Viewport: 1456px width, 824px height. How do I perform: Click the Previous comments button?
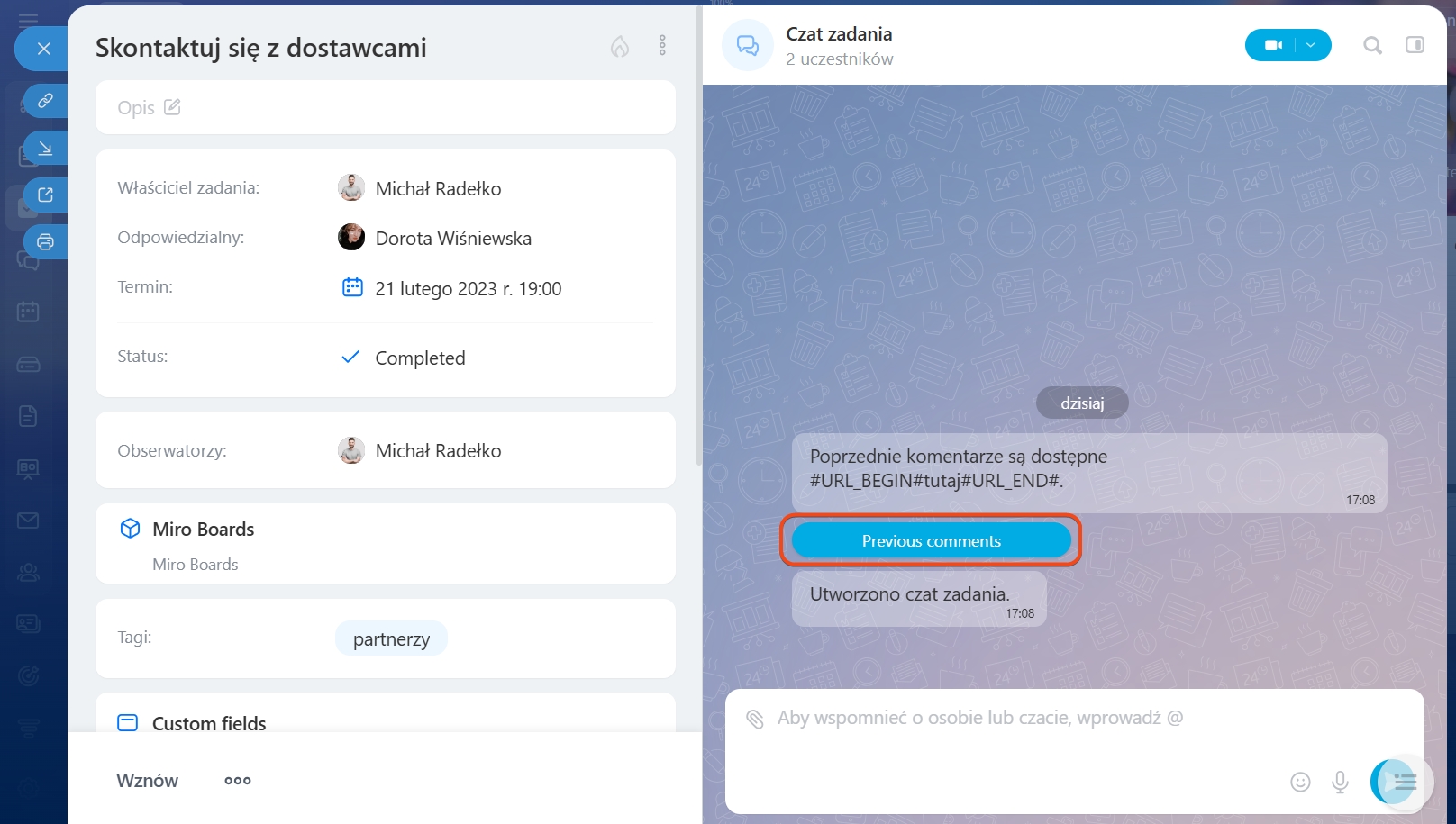click(932, 540)
